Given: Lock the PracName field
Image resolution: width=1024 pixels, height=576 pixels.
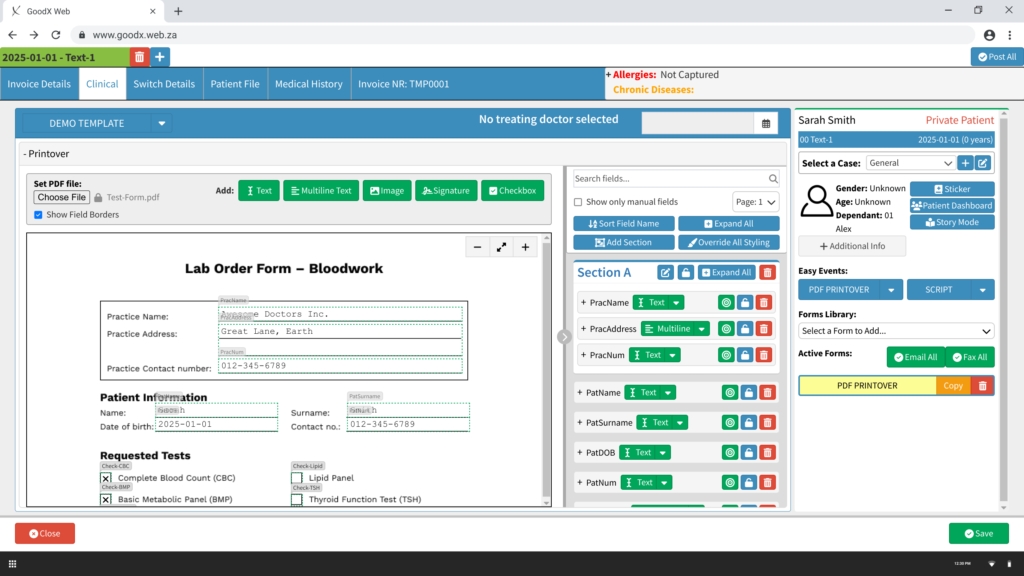Looking at the screenshot, I should click(x=744, y=302).
